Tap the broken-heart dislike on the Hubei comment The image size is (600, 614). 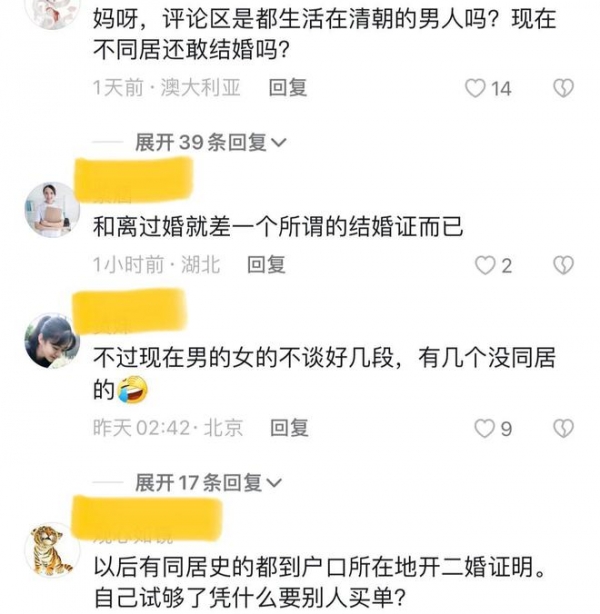[563, 265]
